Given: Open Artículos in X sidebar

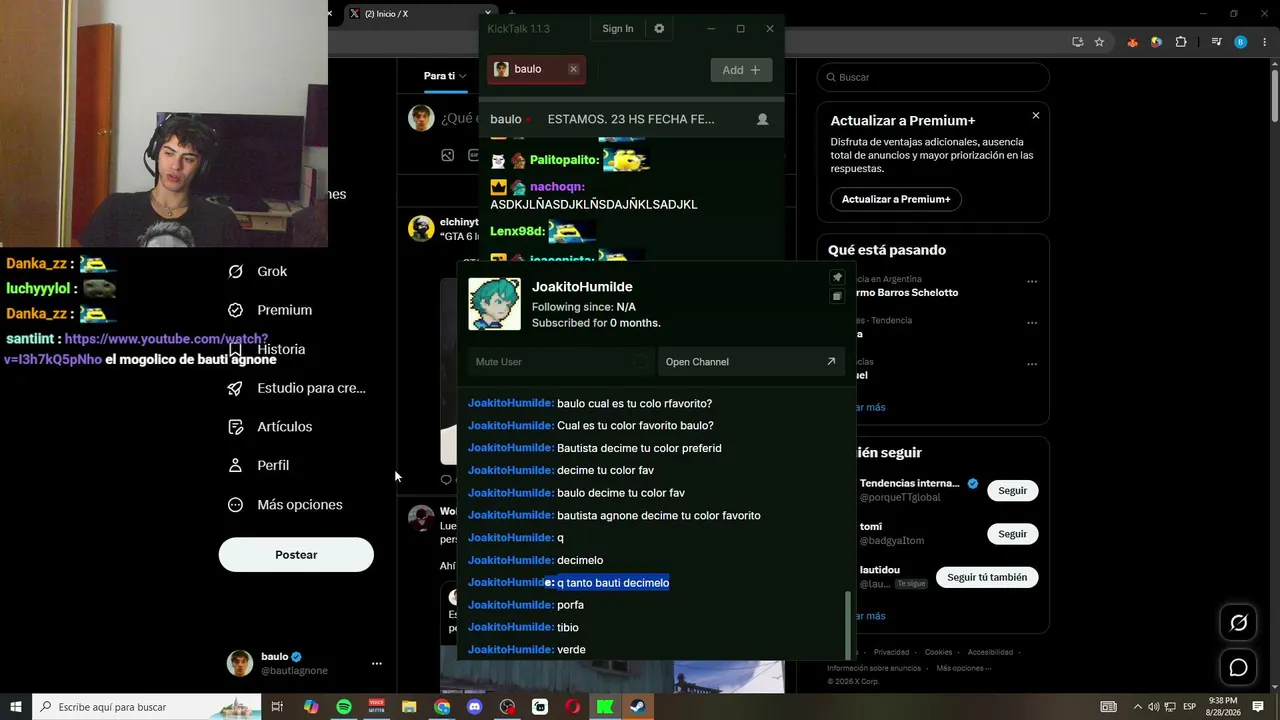Looking at the screenshot, I should pos(270,427).
